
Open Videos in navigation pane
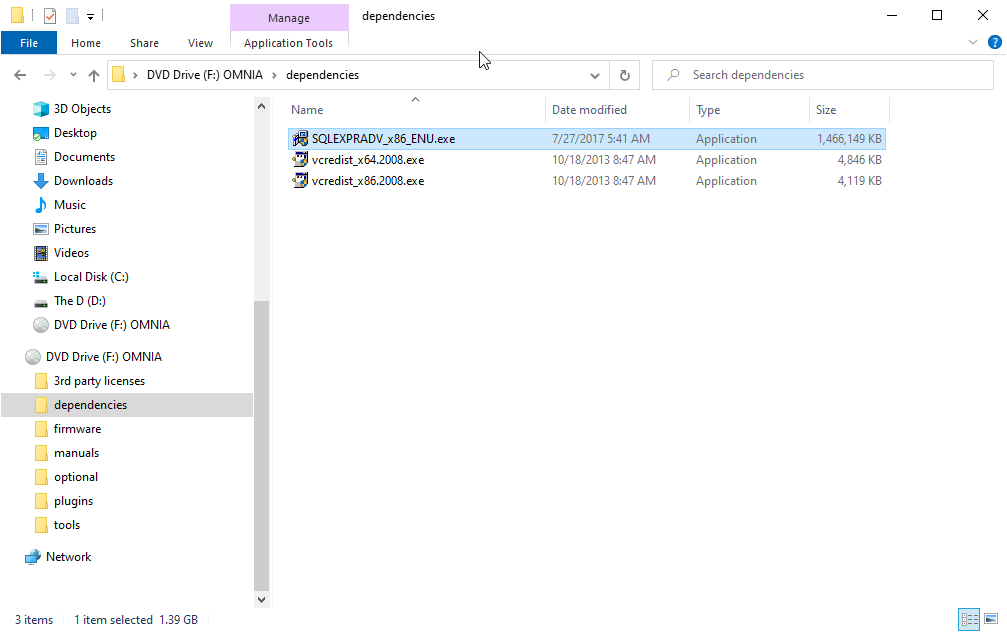[71, 253]
